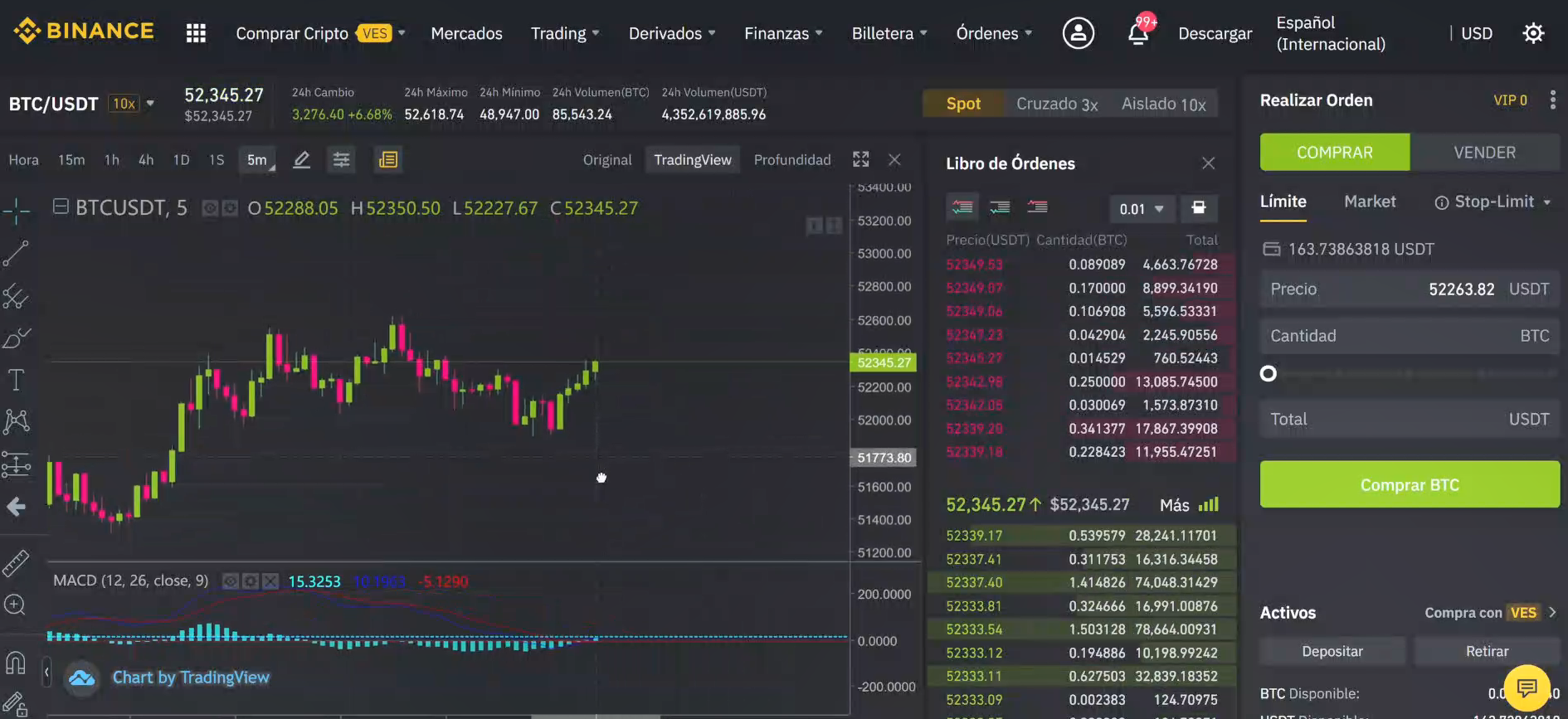The image size is (1568, 719).
Task: Open the Realizar Orden three-dot menu
Action: (1553, 100)
